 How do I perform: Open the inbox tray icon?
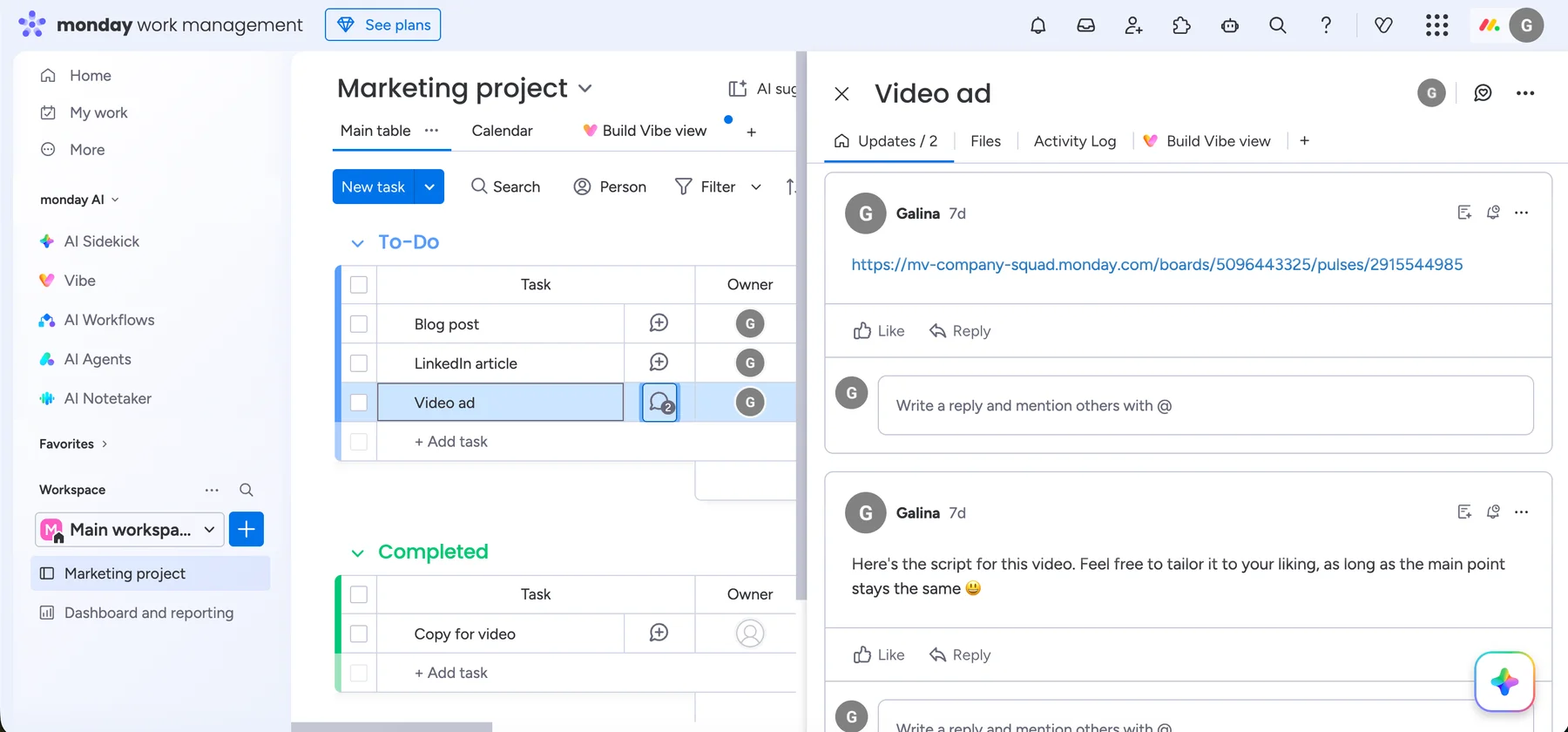(x=1085, y=25)
